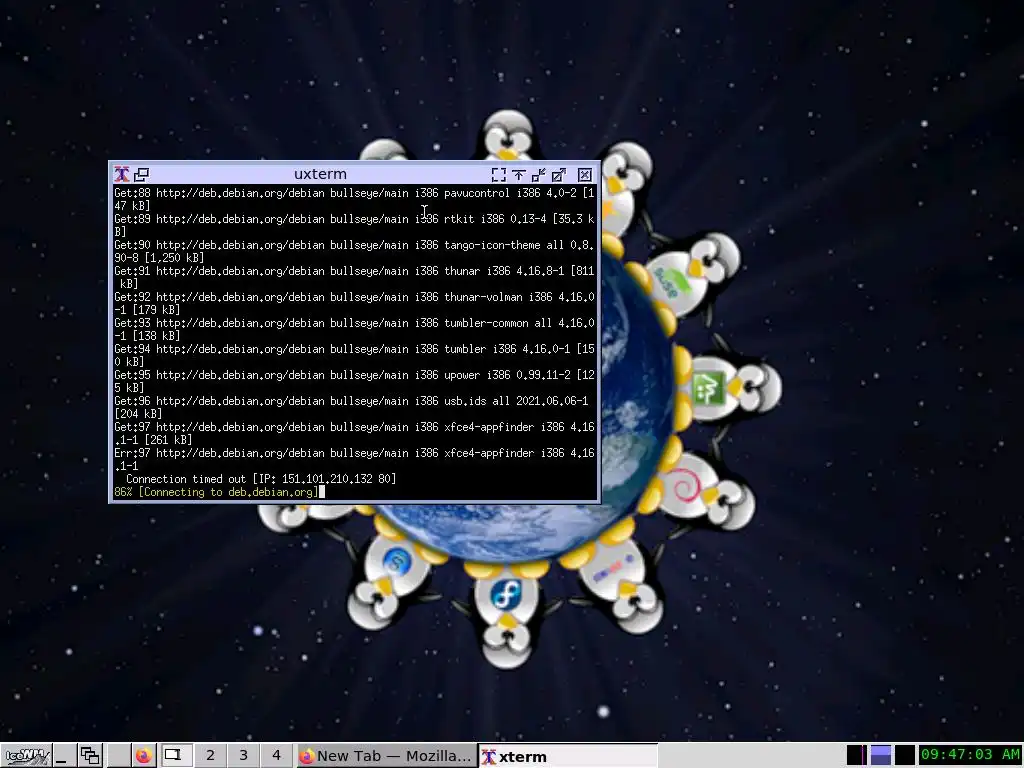Maximize the uxterm window
Viewport: 1024px width, 768px height.
559,174
